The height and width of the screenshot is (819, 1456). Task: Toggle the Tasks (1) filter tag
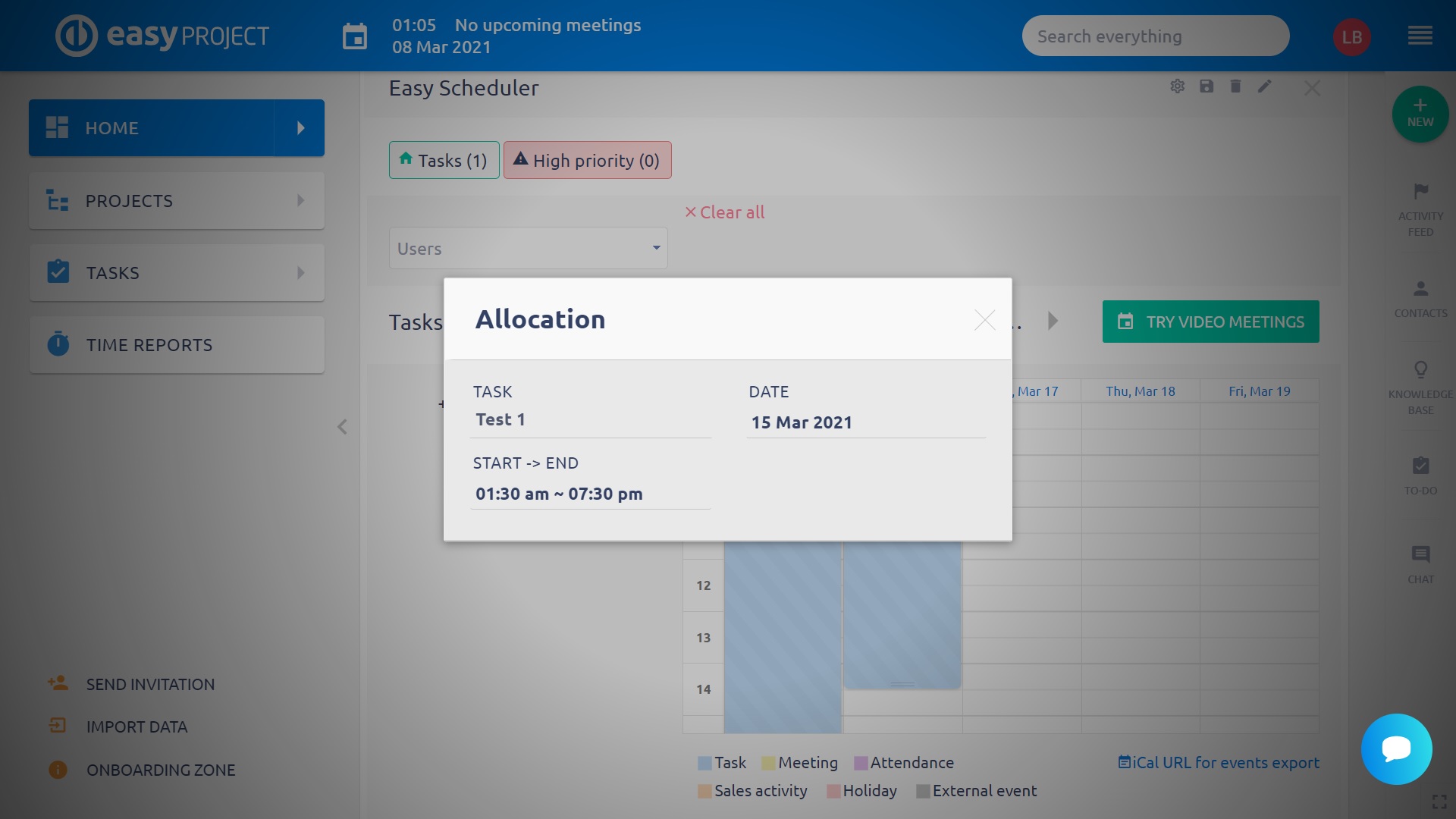point(444,160)
